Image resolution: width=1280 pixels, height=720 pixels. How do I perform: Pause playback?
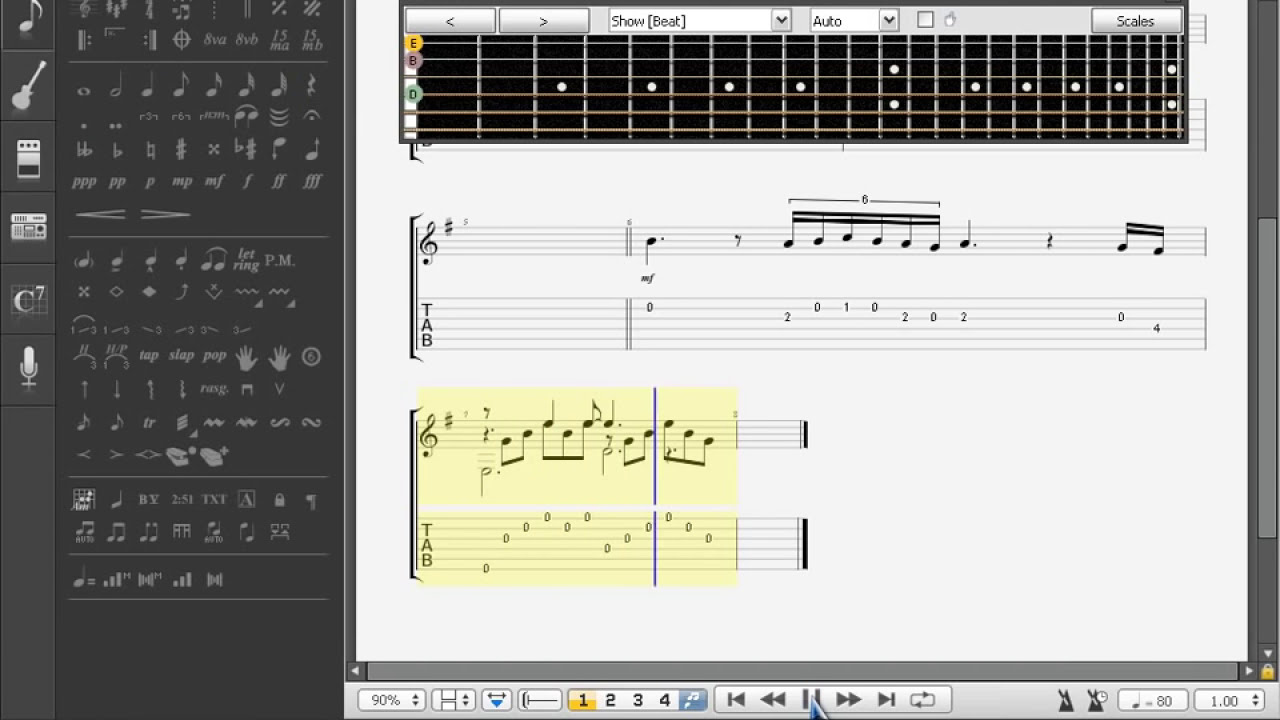(x=811, y=700)
